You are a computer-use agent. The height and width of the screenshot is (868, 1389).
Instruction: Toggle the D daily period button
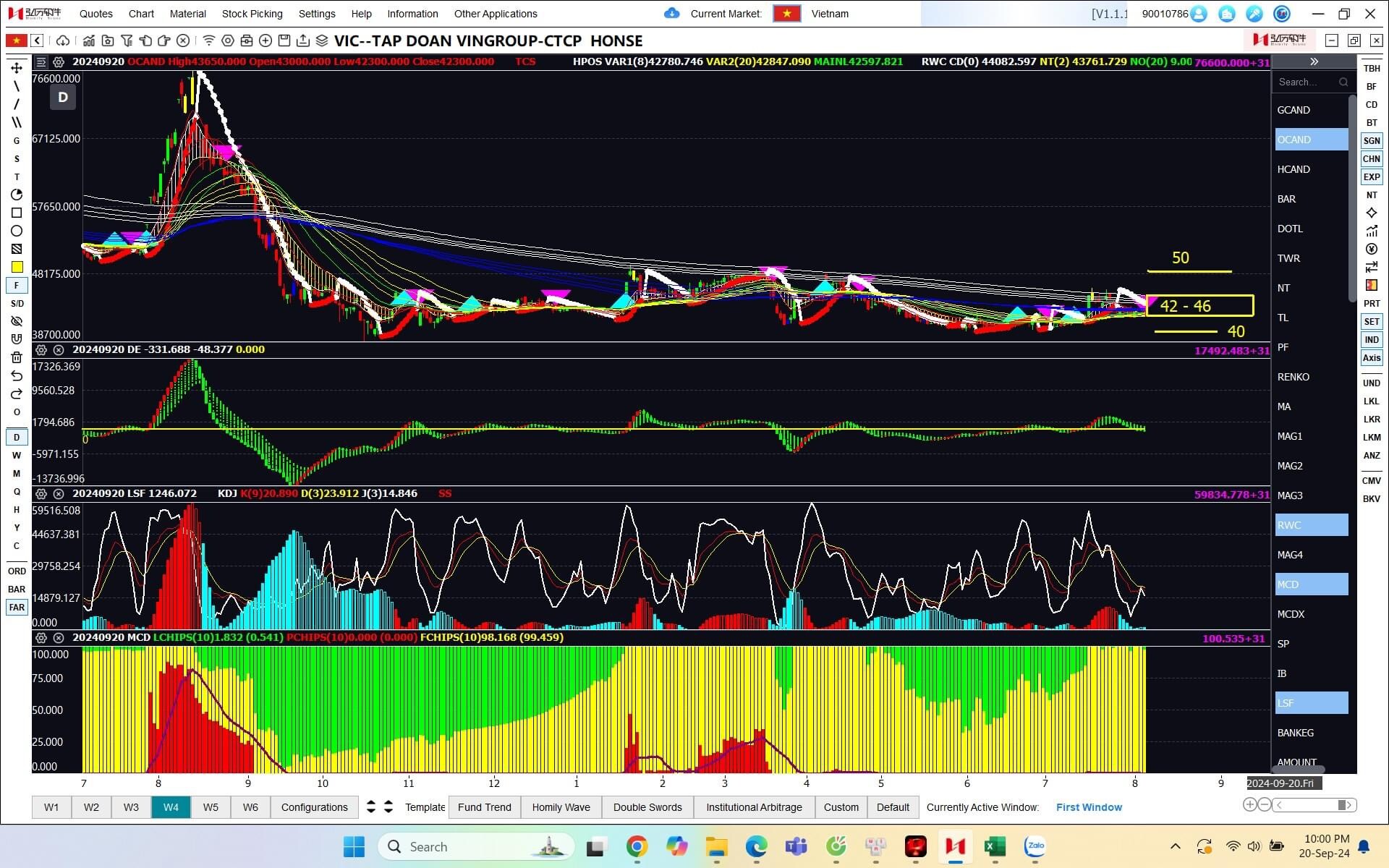pos(17,437)
